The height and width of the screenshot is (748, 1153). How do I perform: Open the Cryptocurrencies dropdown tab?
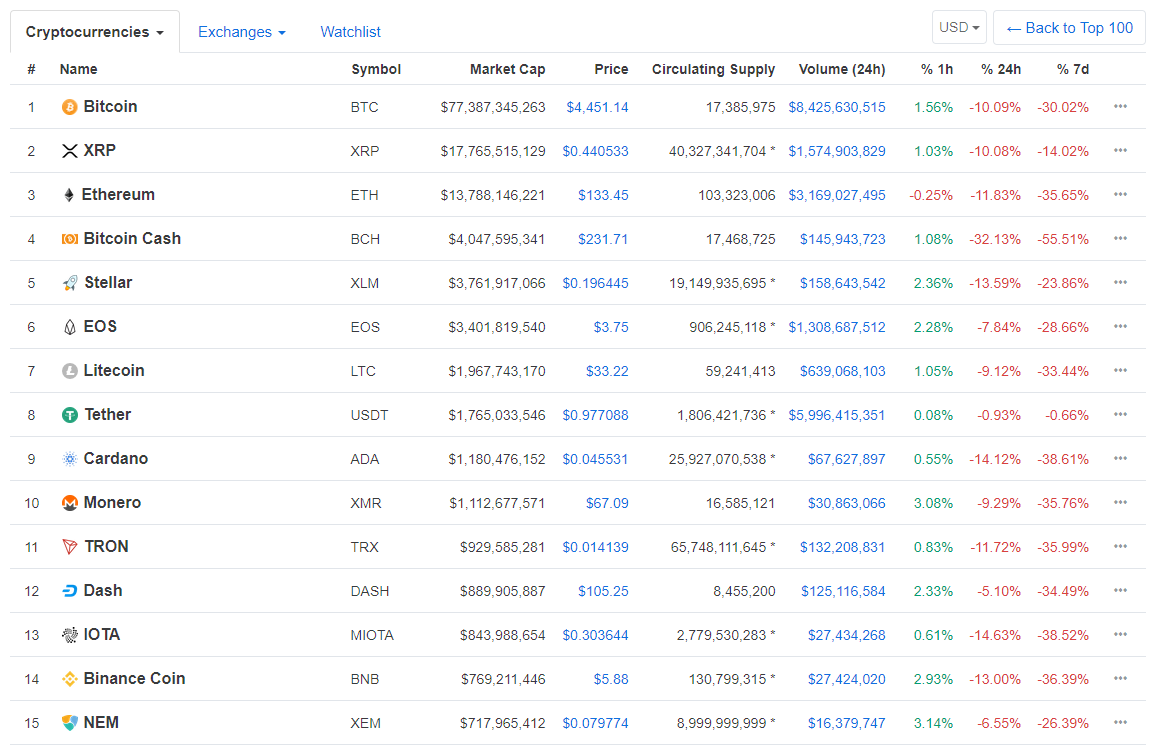click(95, 32)
